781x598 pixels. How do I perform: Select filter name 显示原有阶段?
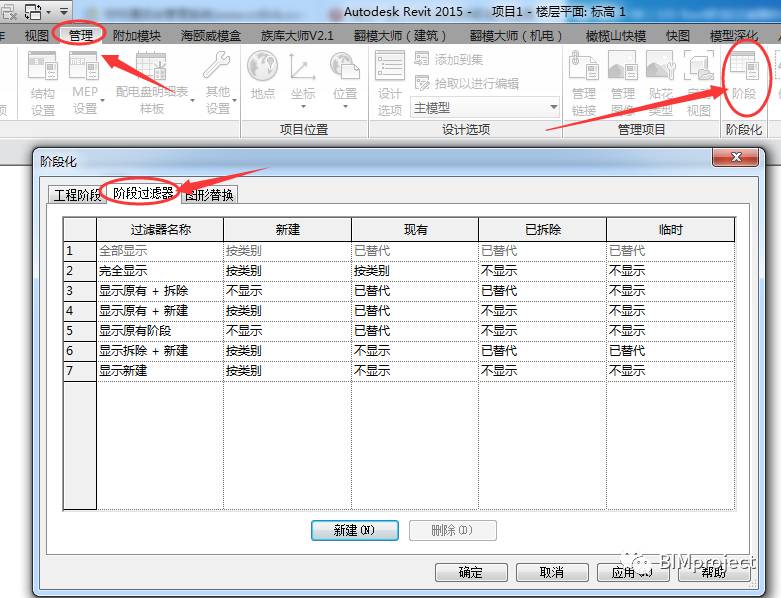(x=160, y=331)
